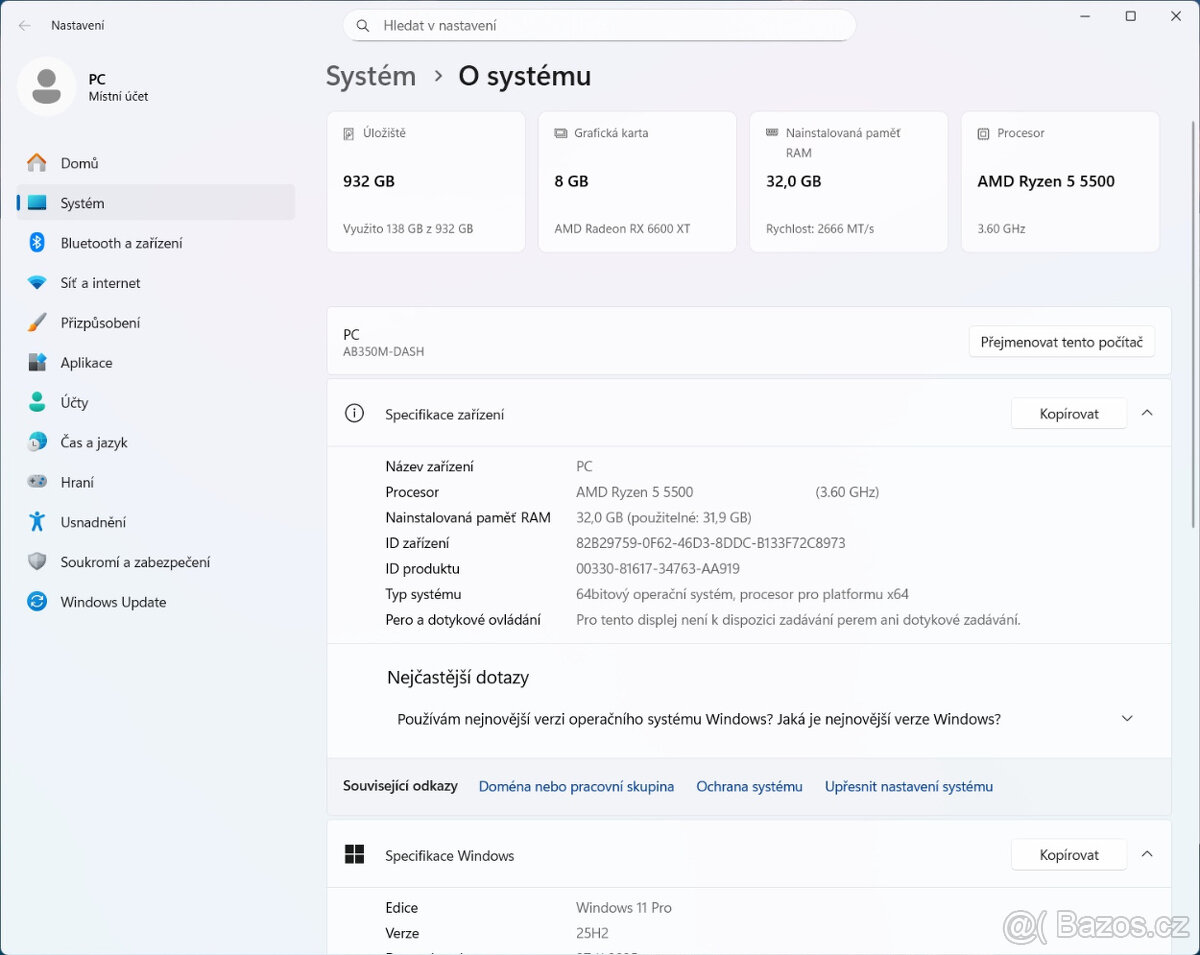Open the Aplikace section
Screen dimensions: 1200x955
86,362
